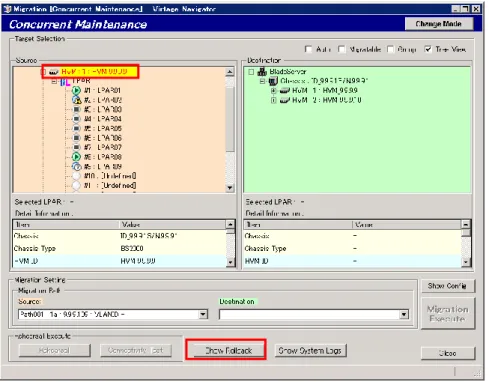Click the Value column header in destination details
Image resolution: width=489 pixels, height=382 pixels.
click(x=407, y=225)
